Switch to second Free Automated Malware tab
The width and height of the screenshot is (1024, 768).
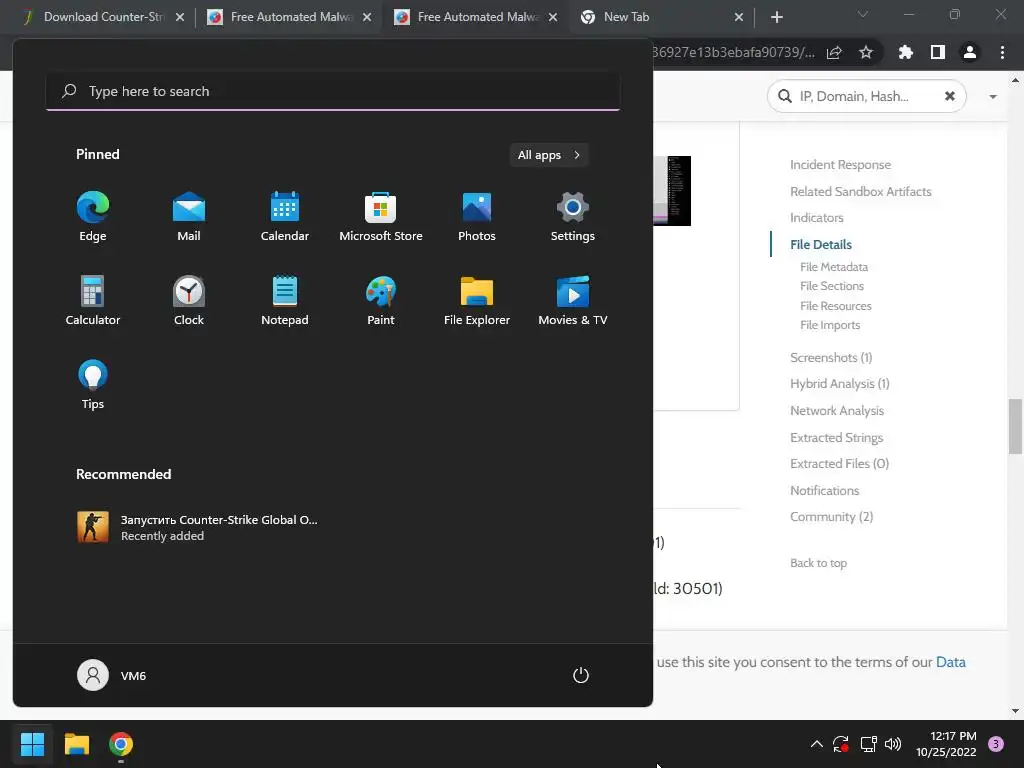tap(477, 17)
